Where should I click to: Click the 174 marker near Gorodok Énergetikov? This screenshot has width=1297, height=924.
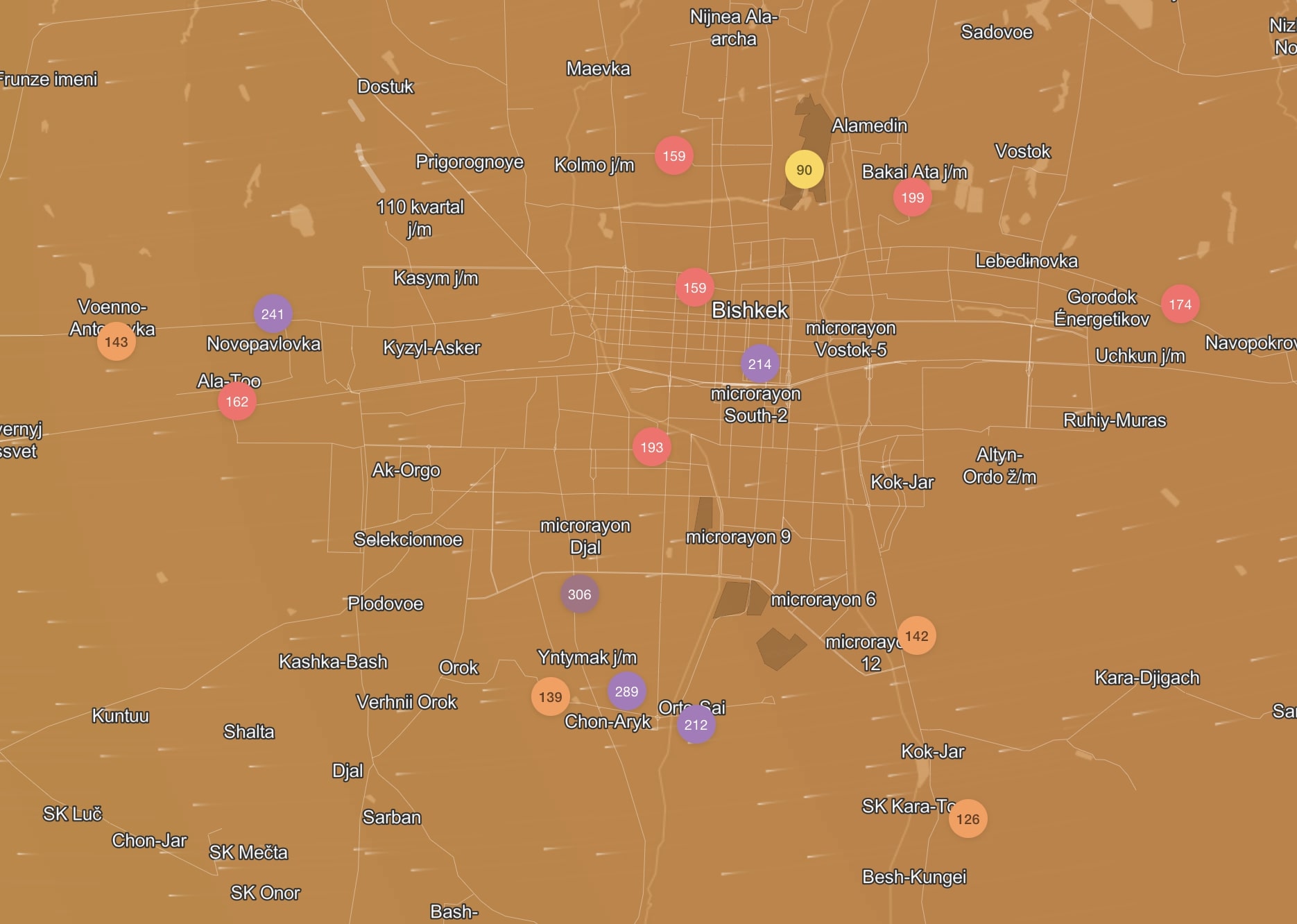tap(1180, 305)
